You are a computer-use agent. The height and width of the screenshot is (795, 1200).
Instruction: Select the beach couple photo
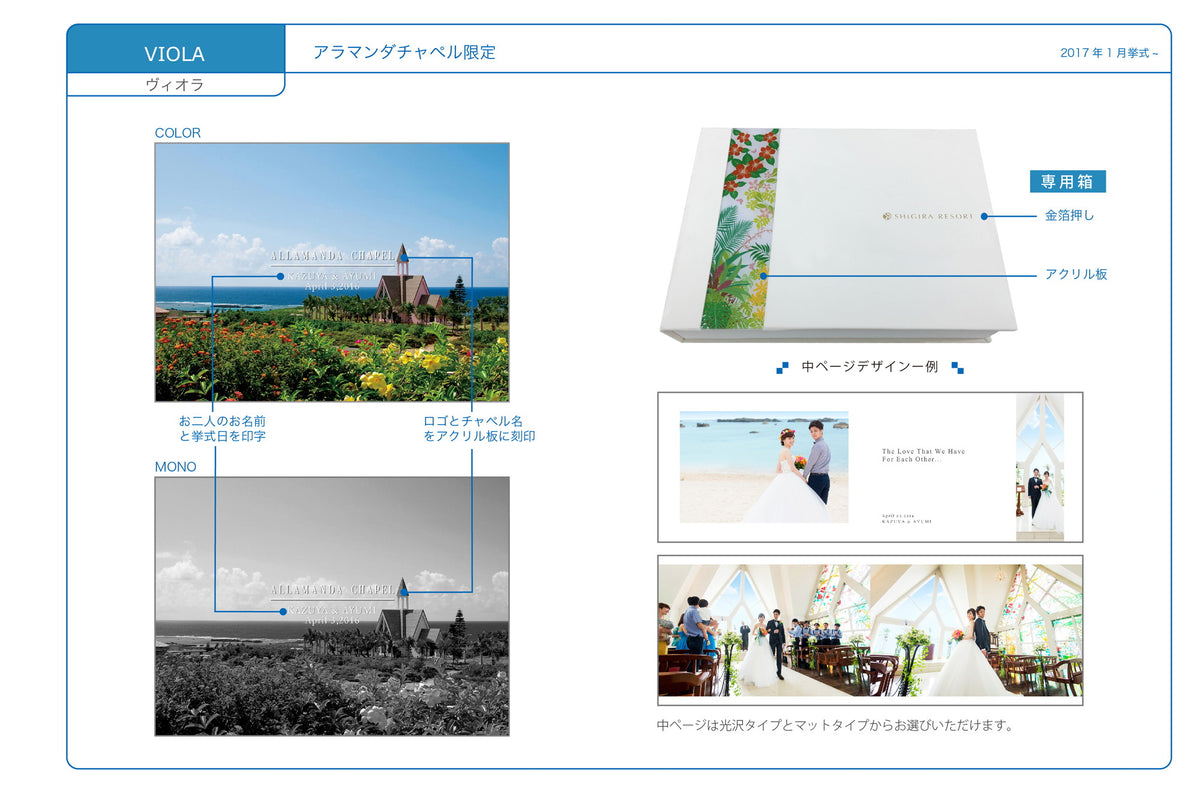pos(763,466)
